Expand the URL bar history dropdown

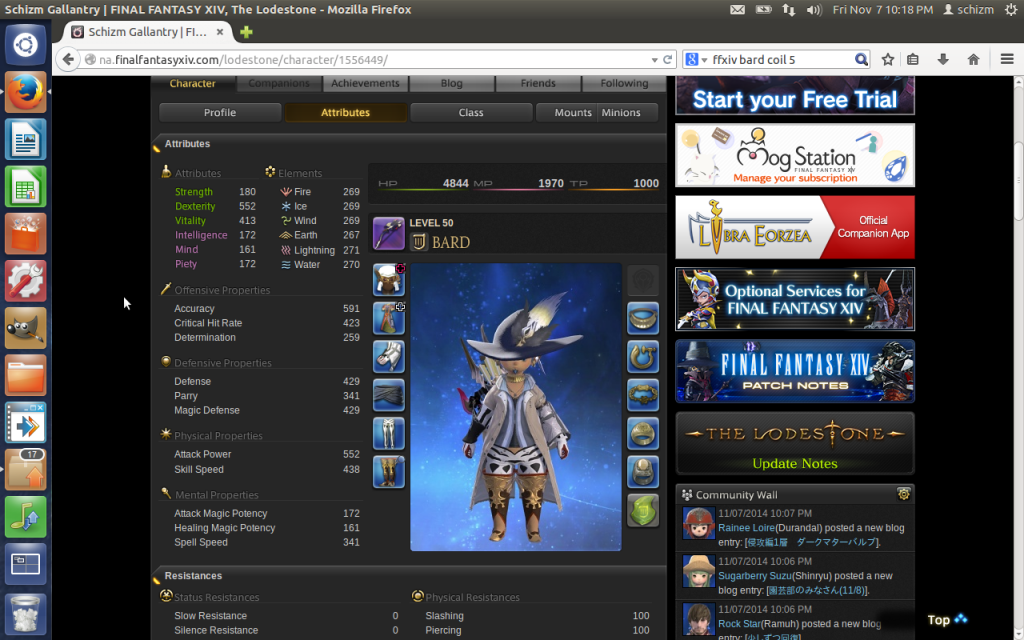654,60
